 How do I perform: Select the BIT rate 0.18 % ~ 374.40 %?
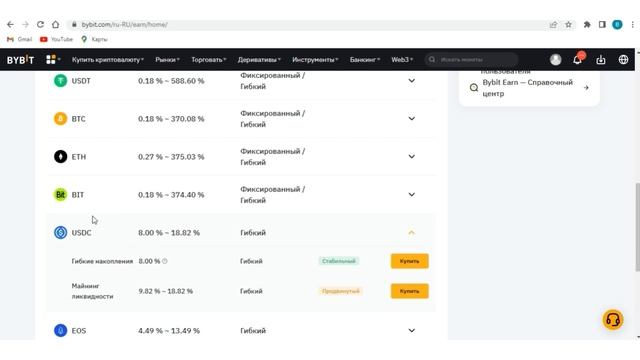click(x=171, y=195)
